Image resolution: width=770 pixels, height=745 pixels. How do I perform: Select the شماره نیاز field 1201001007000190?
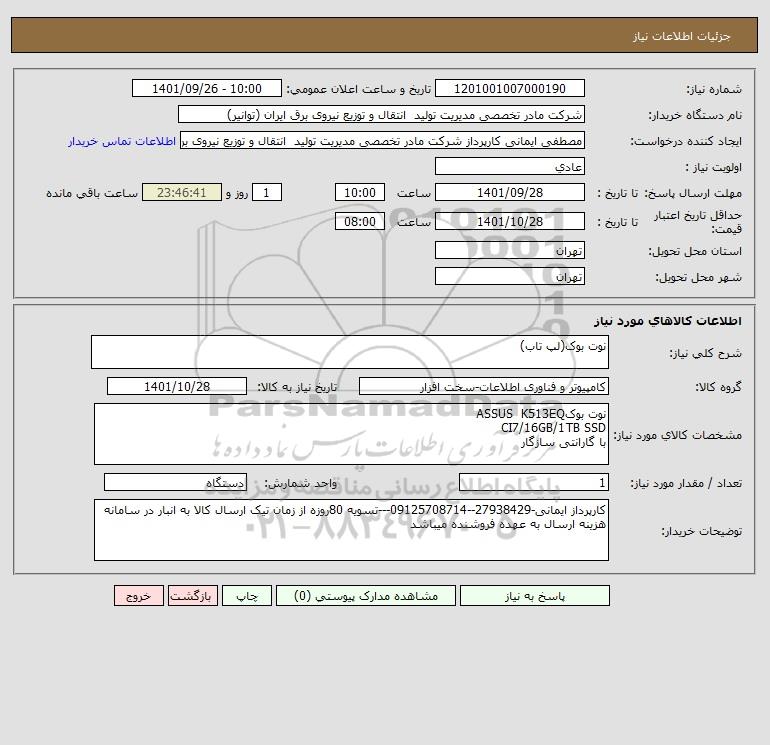(x=510, y=88)
